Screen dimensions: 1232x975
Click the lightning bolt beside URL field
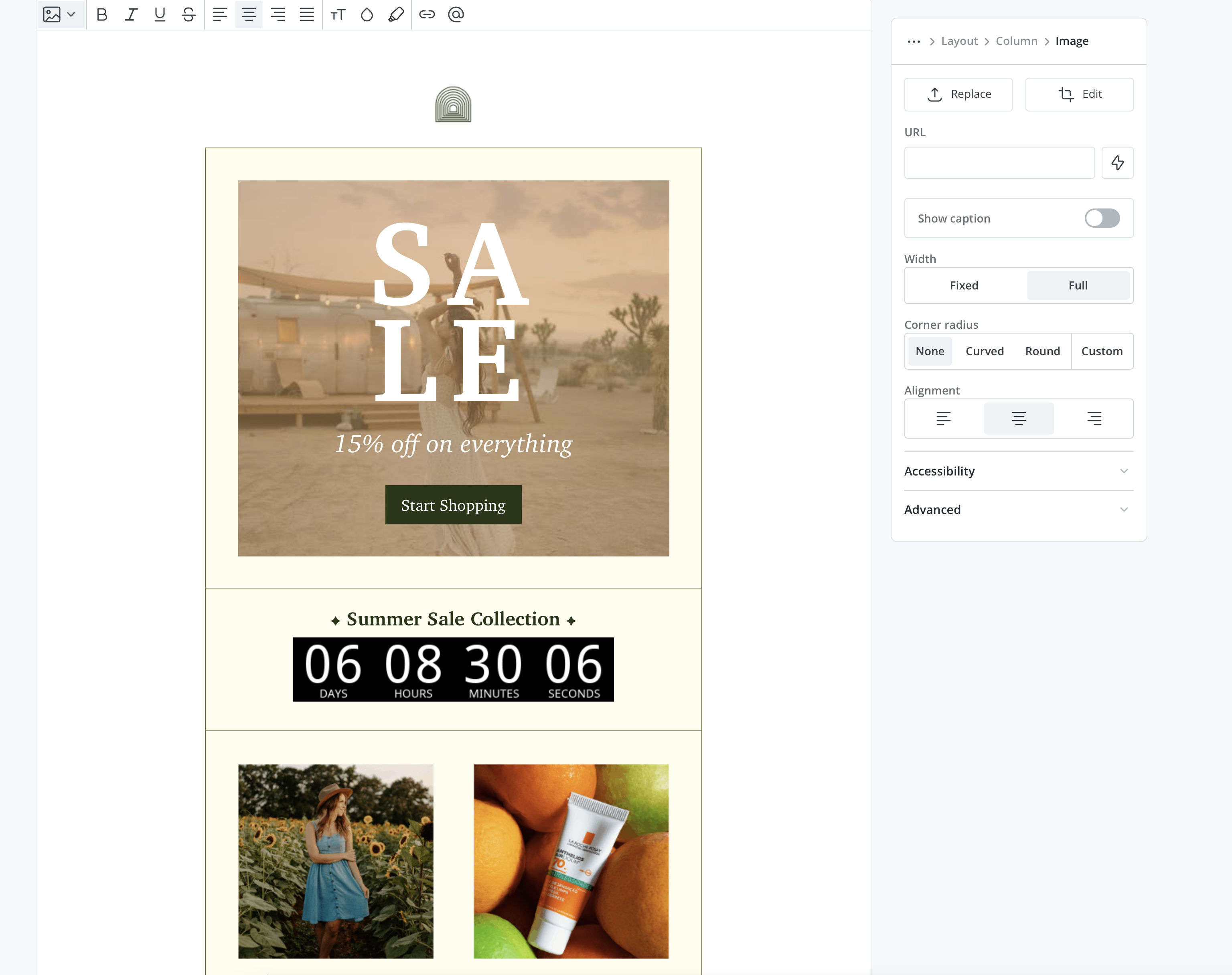(x=1117, y=163)
